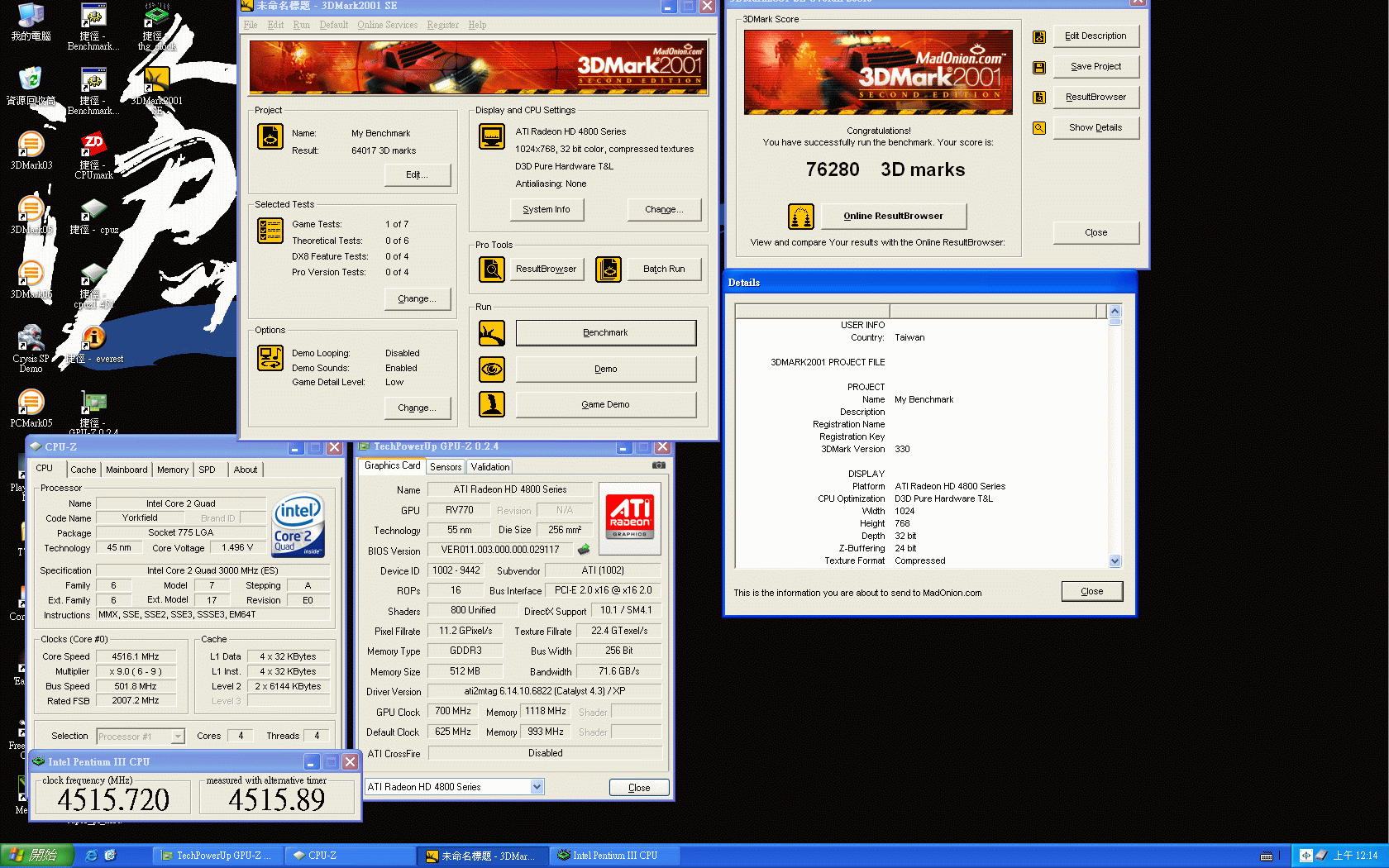Switch to the Mainboard tab in CPU-Z
The image size is (1389, 868).
coord(126,470)
